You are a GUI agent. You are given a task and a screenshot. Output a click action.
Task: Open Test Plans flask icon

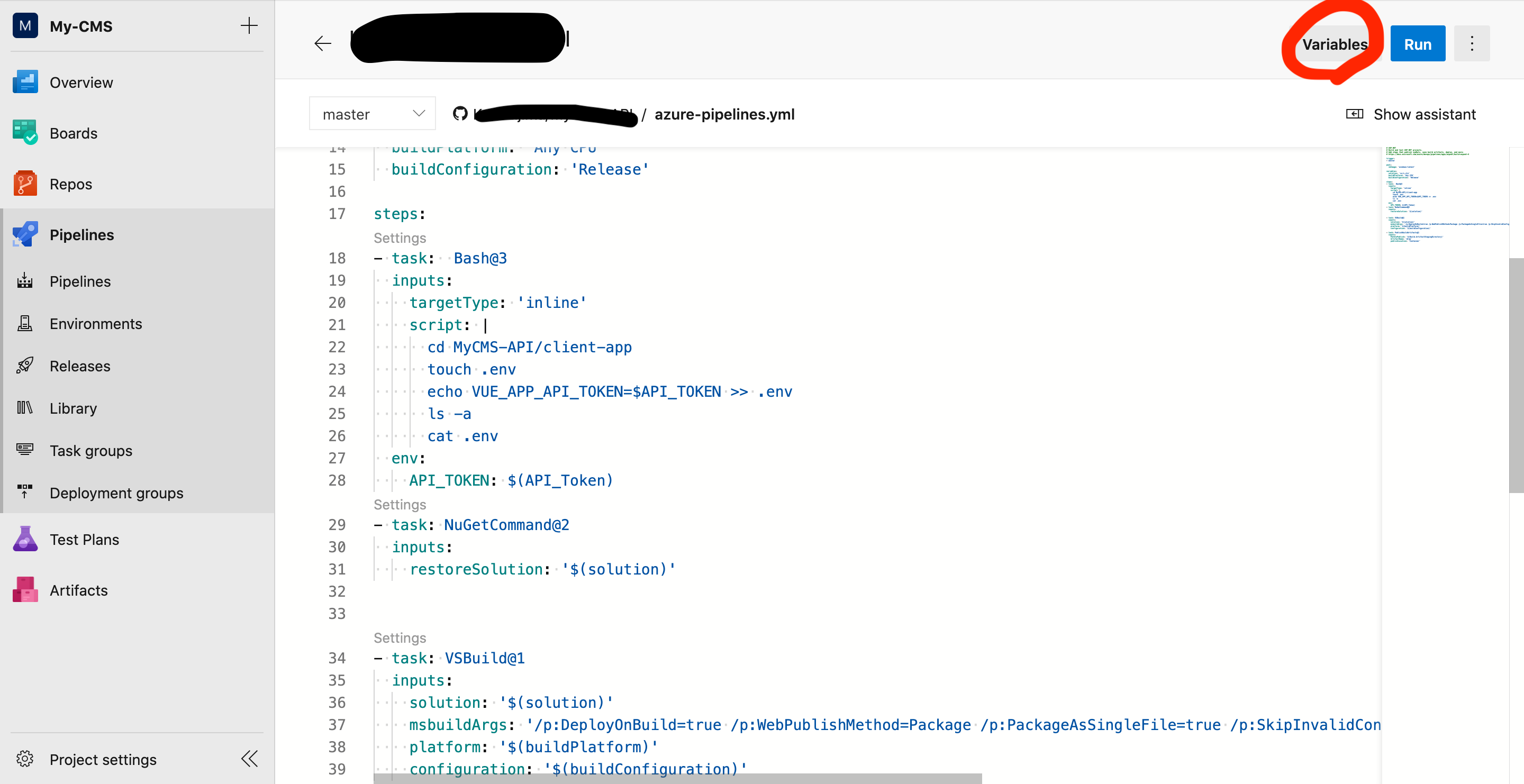click(x=25, y=539)
